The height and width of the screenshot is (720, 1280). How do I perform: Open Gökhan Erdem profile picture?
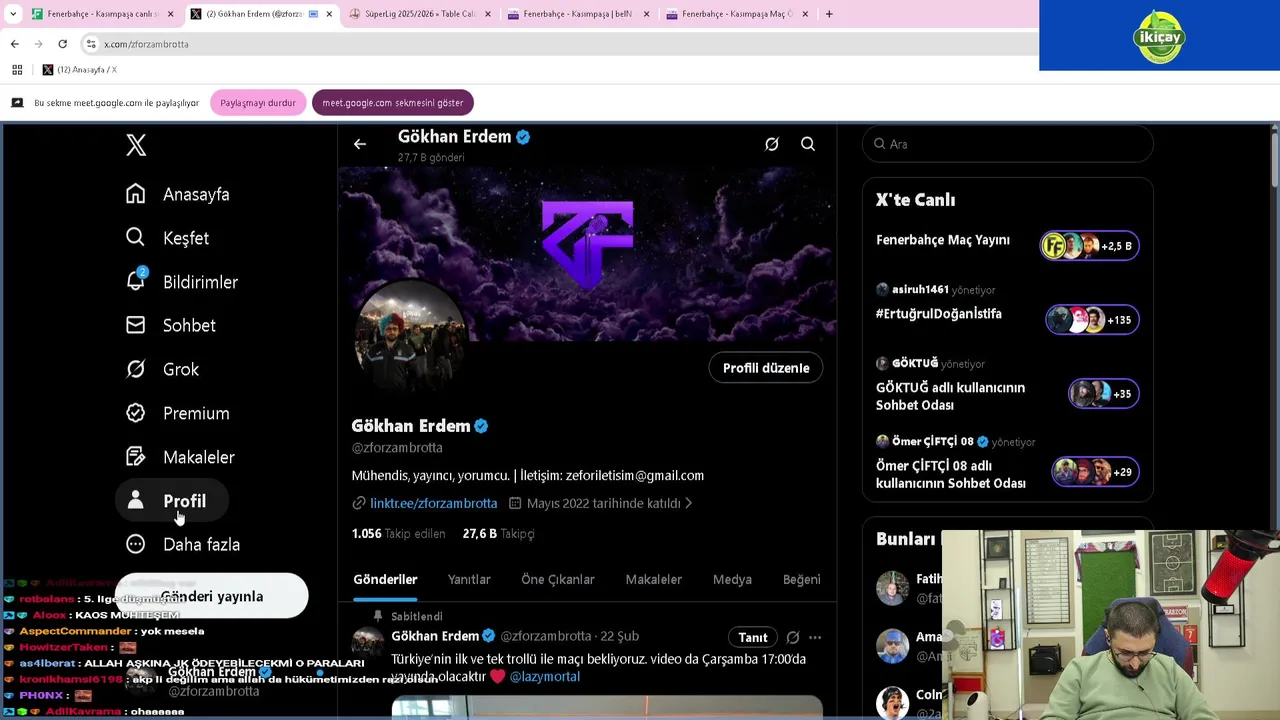pyautogui.click(x=410, y=335)
